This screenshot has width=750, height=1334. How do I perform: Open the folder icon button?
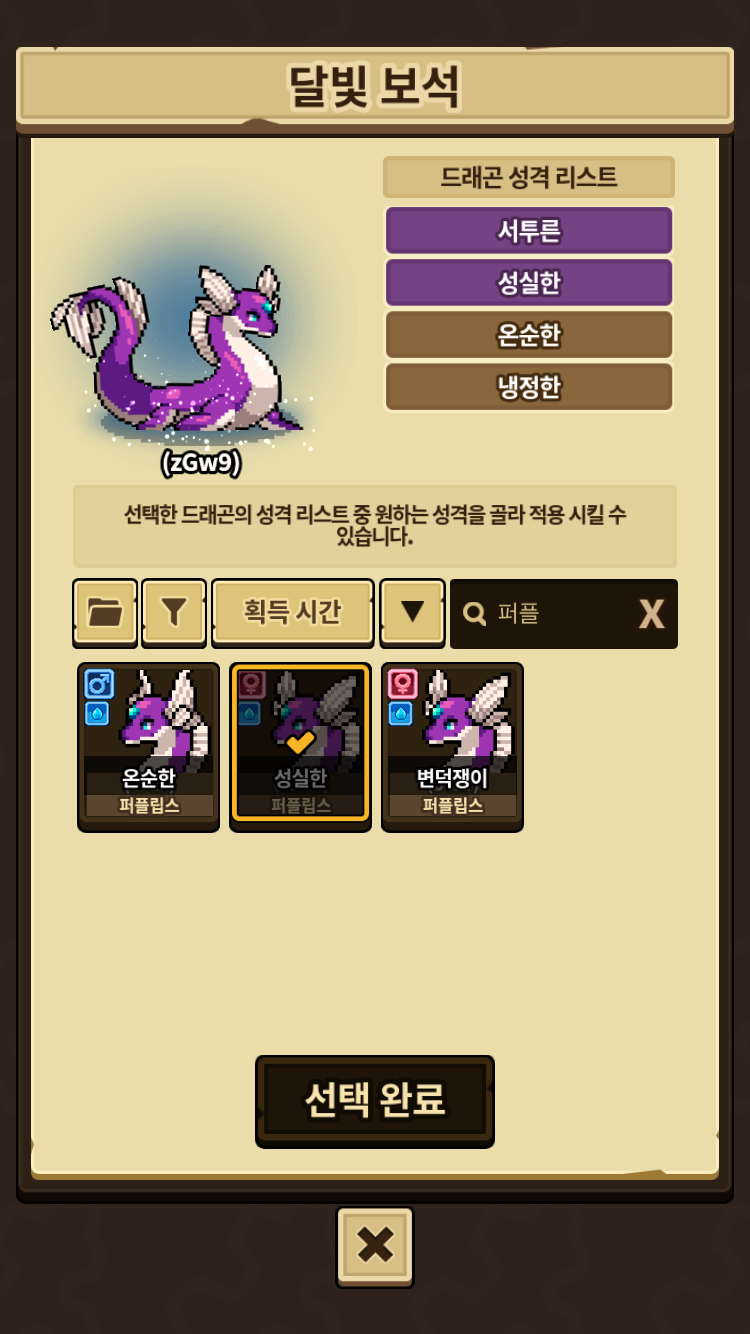pos(105,612)
